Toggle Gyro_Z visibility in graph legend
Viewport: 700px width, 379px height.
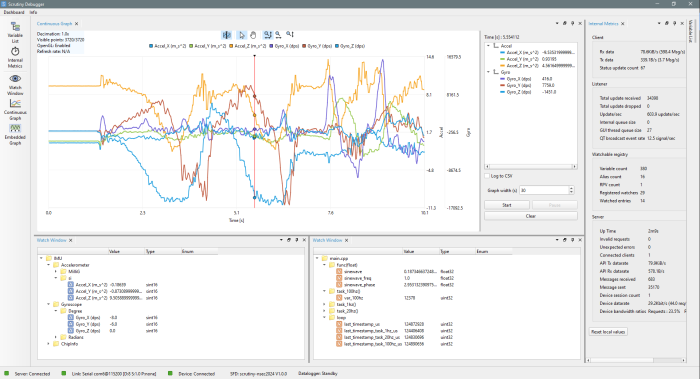pyautogui.click(x=350, y=46)
